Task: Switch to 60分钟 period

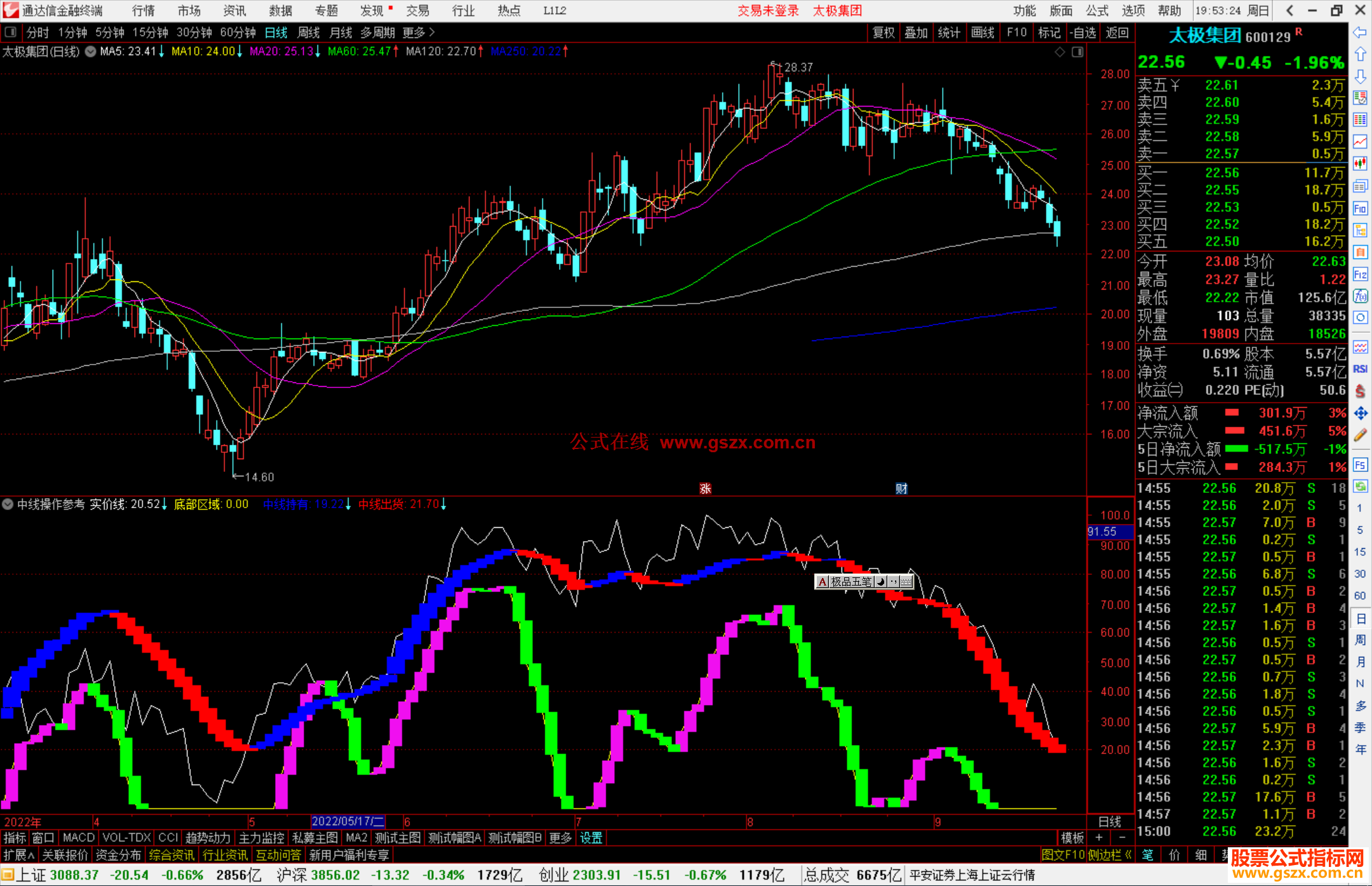Action: click(238, 32)
